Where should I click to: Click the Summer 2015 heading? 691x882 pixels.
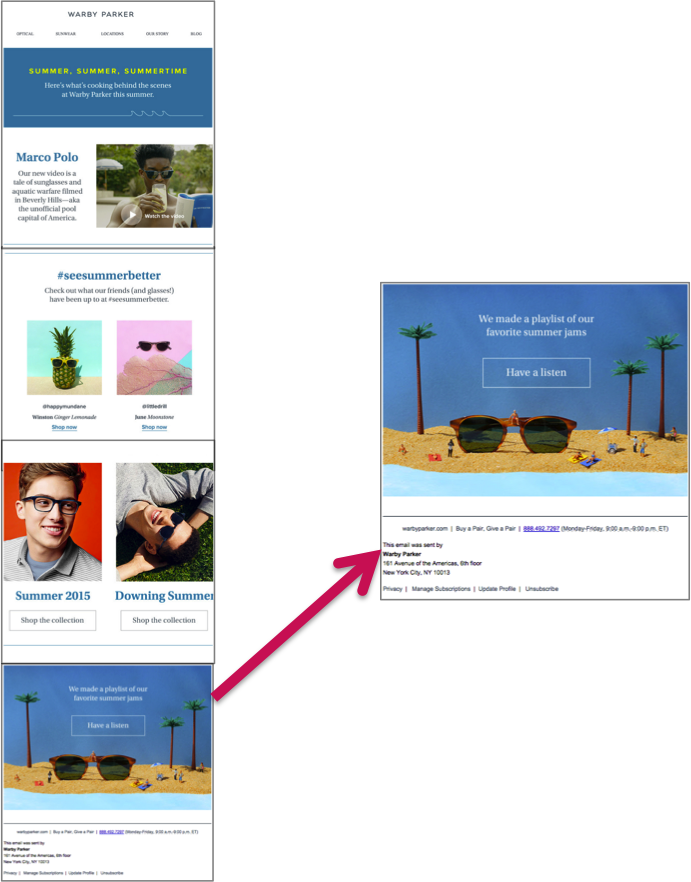pos(53,596)
